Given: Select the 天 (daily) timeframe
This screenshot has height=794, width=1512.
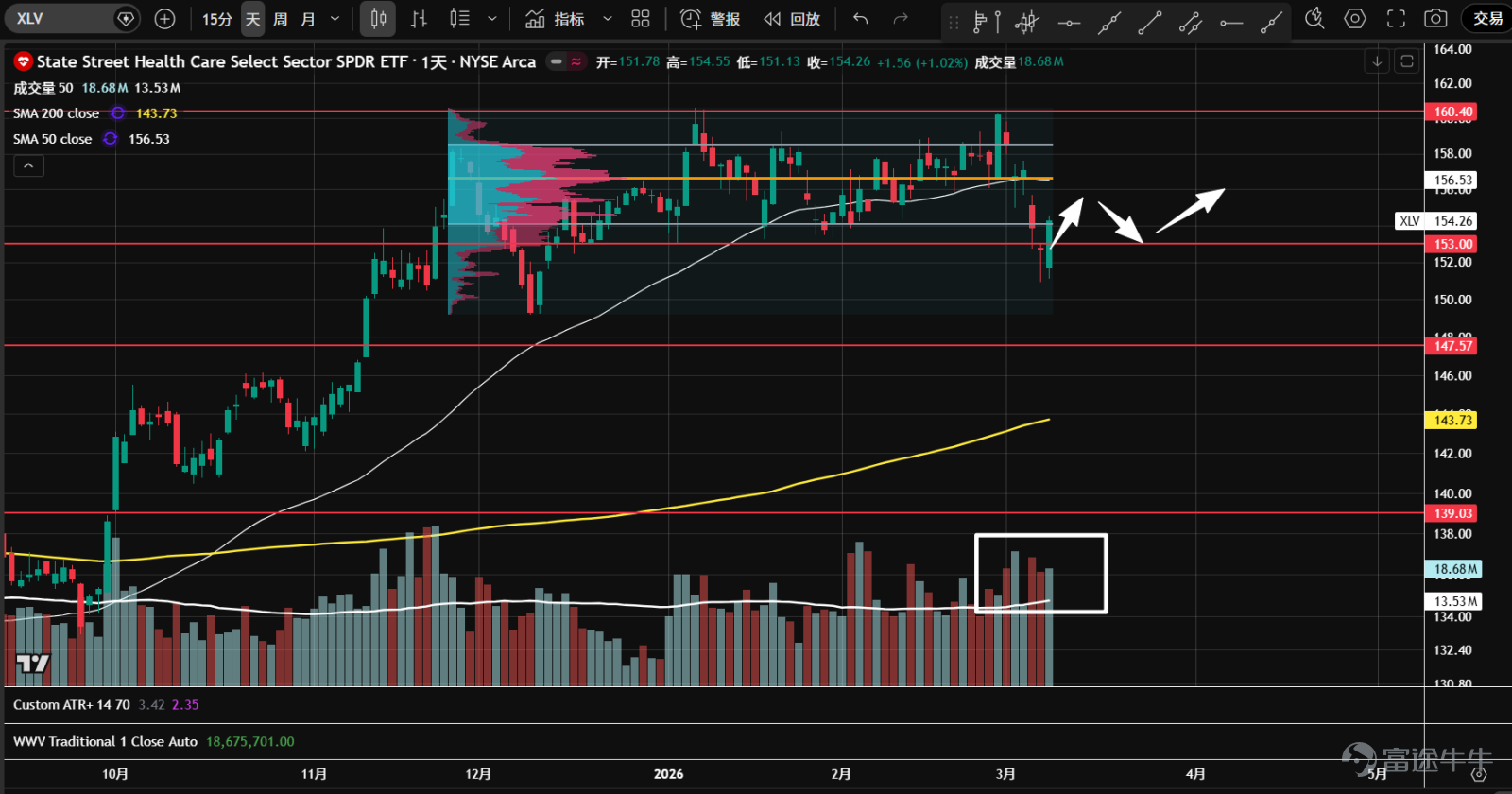Looking at the screenshot, I should pyautogui.click(x=253, y=19).
